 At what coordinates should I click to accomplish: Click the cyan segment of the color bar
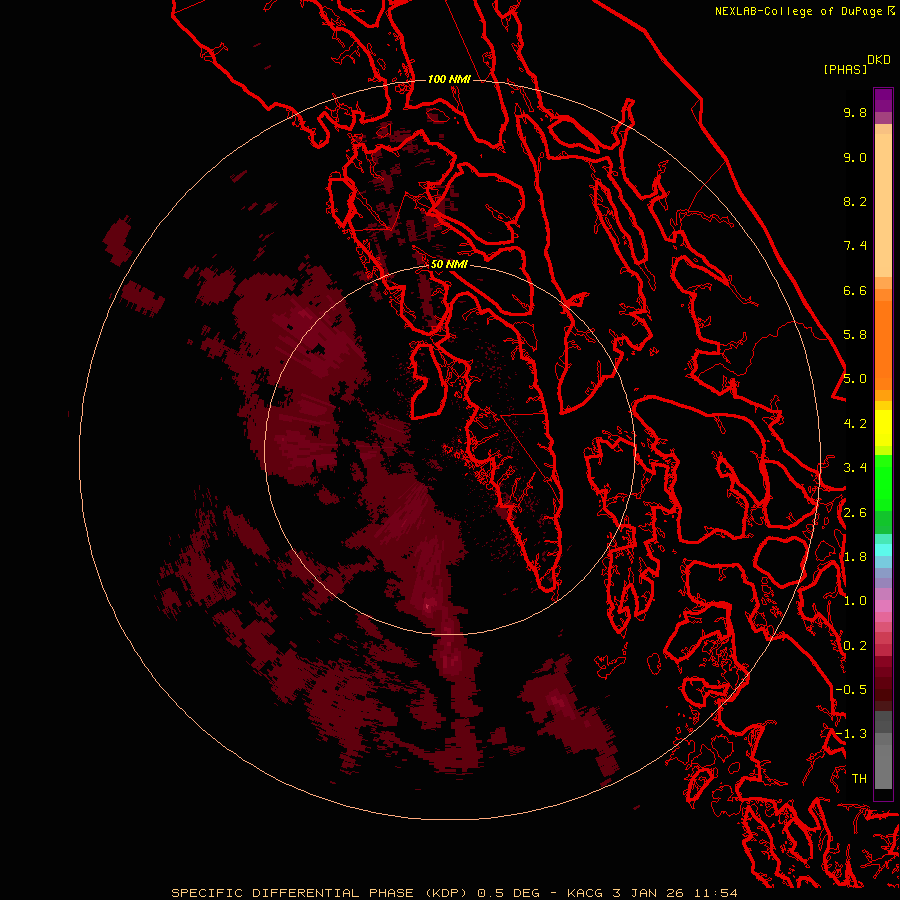click(883, 550)
